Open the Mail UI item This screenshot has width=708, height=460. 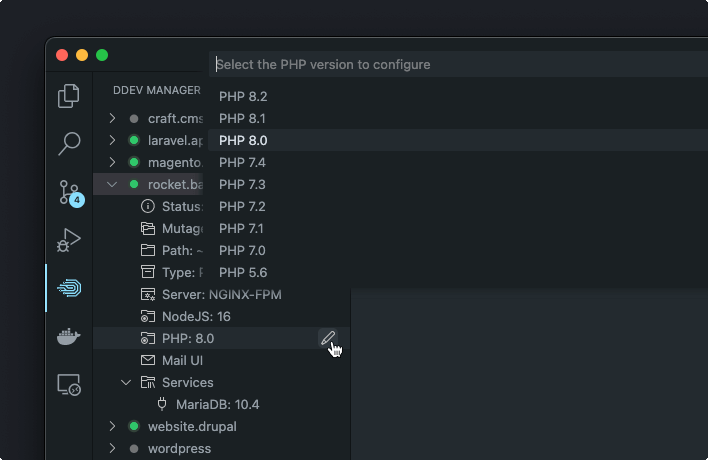[182, 361]
